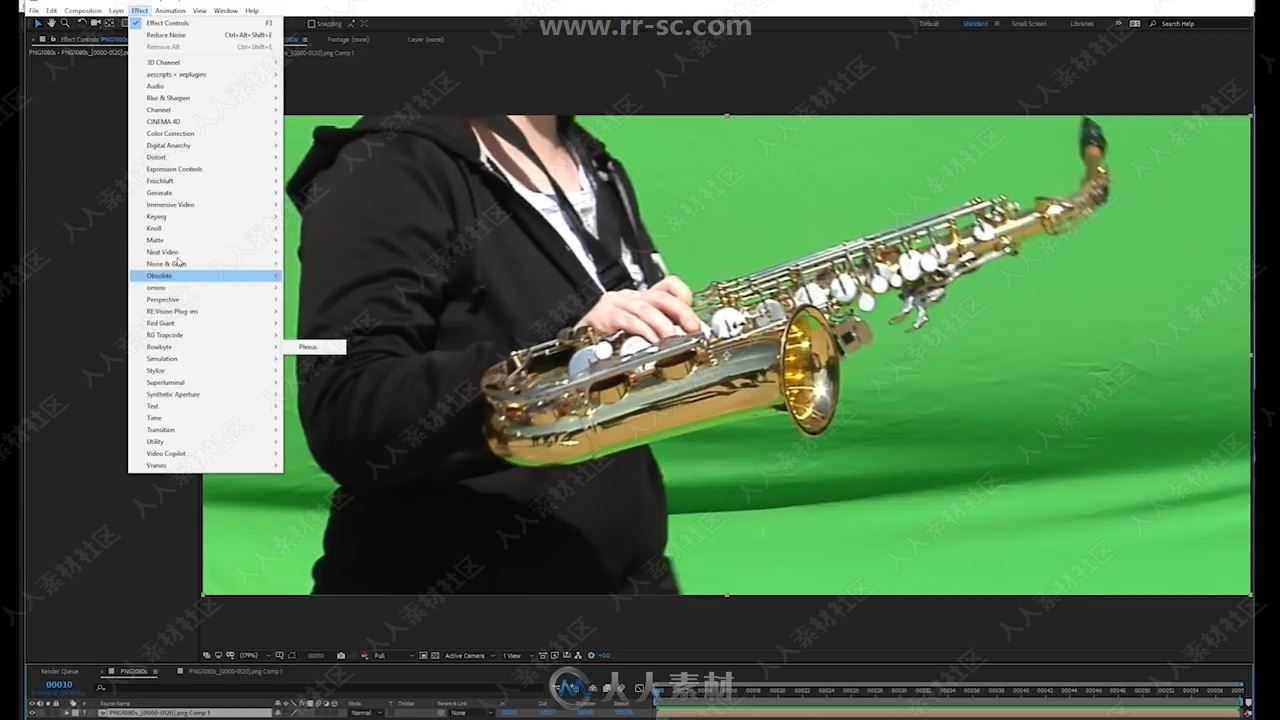Expand Keying effects submenu

click(x=206, y=217)
